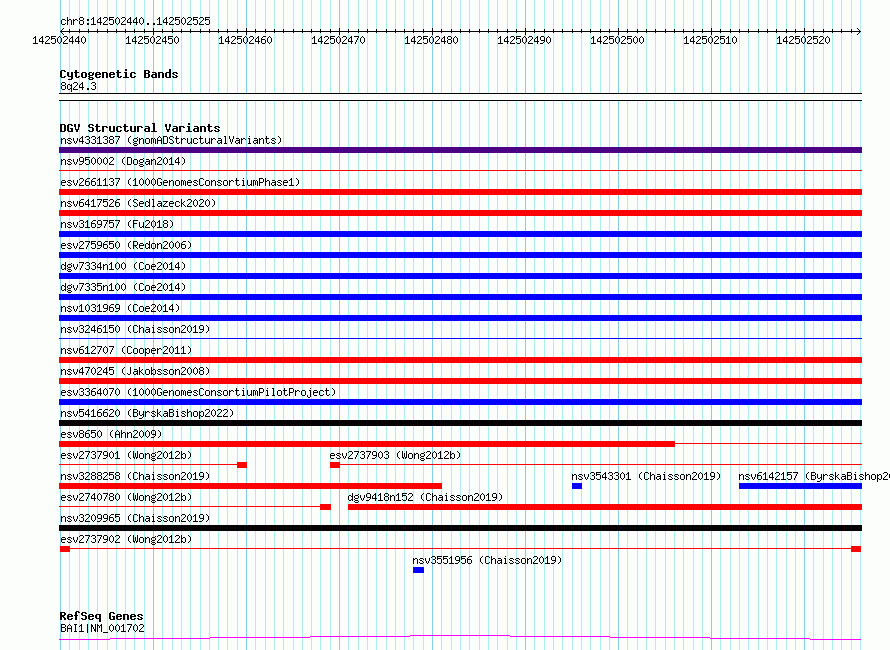Select the red block ending esv2737901
The image size is (890, 650).
point(242,465)
